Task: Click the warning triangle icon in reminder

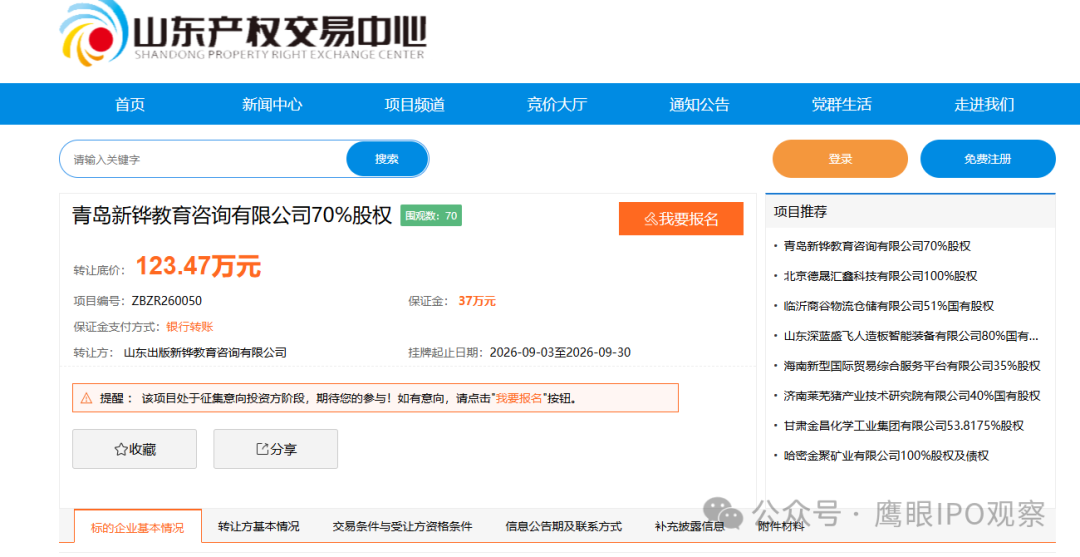Action: [86, 399]
